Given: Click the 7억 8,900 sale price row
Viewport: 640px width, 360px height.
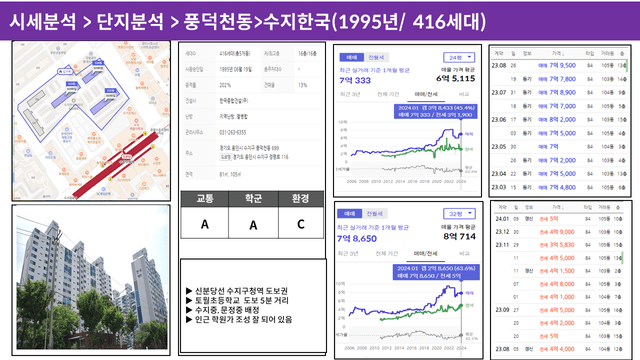Looking at the screenshot, I should pos(559,93).
